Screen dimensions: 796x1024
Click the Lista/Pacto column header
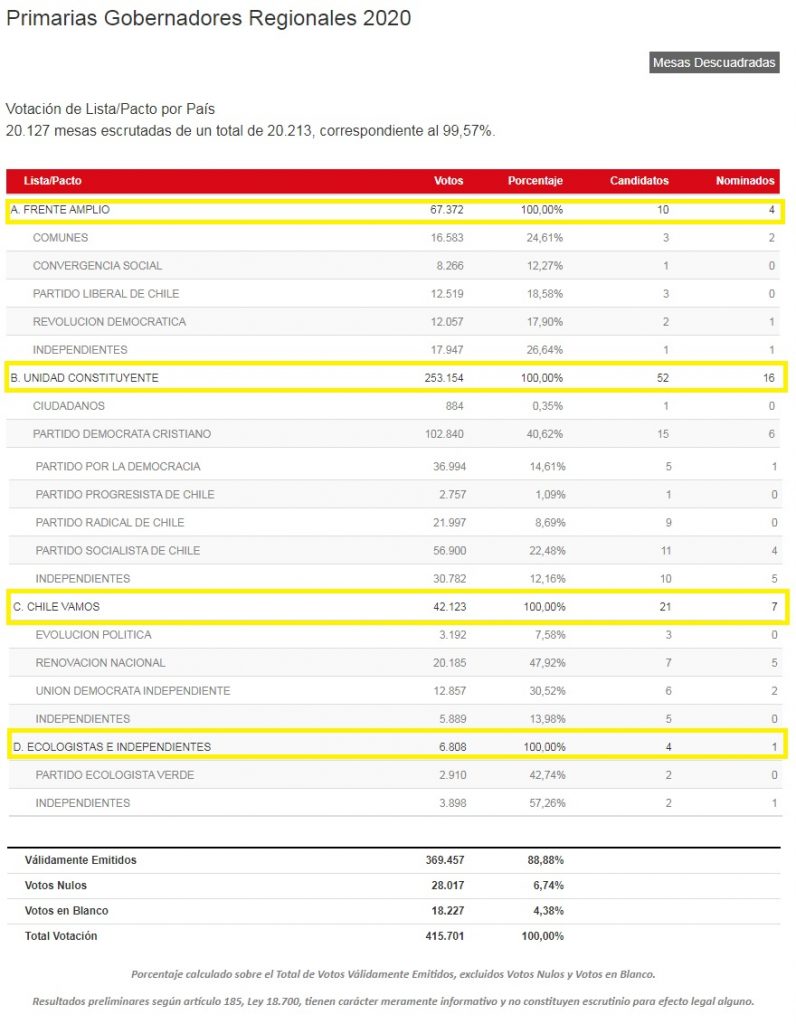click(53, 181)
